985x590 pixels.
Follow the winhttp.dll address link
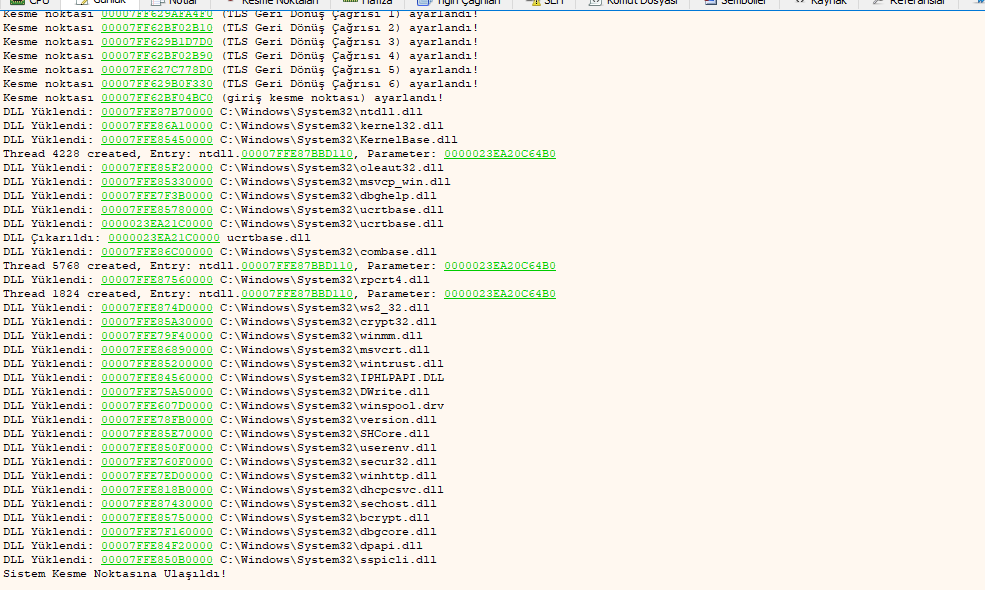point(157,476)
